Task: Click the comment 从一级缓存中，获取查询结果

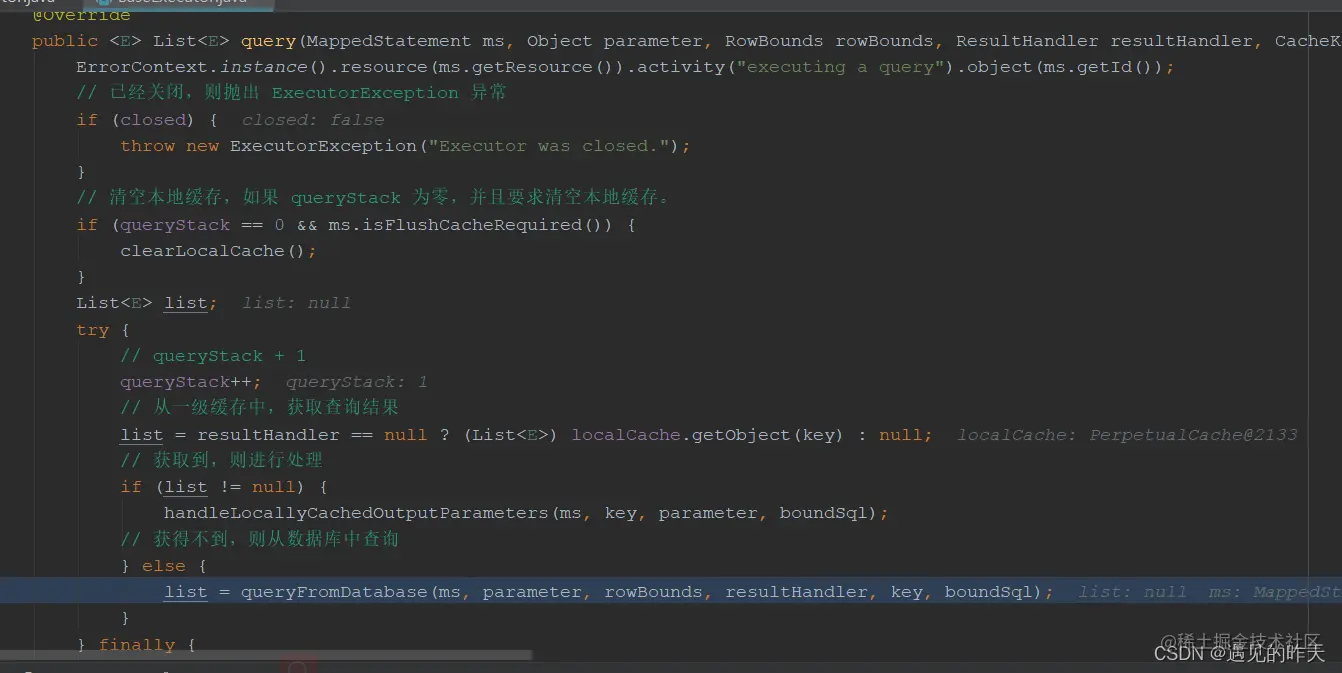Action: click(x=260, y=407)
